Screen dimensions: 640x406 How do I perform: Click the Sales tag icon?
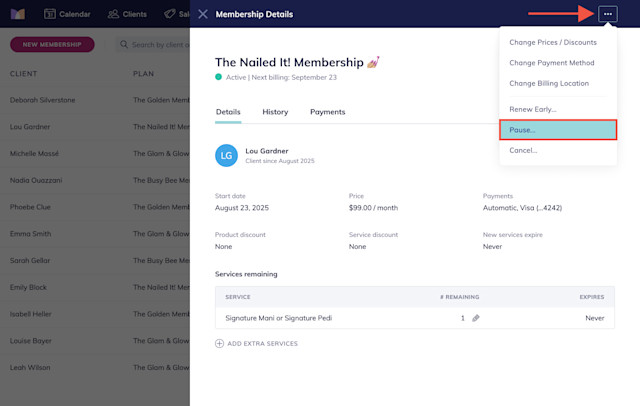click(169, 14)
